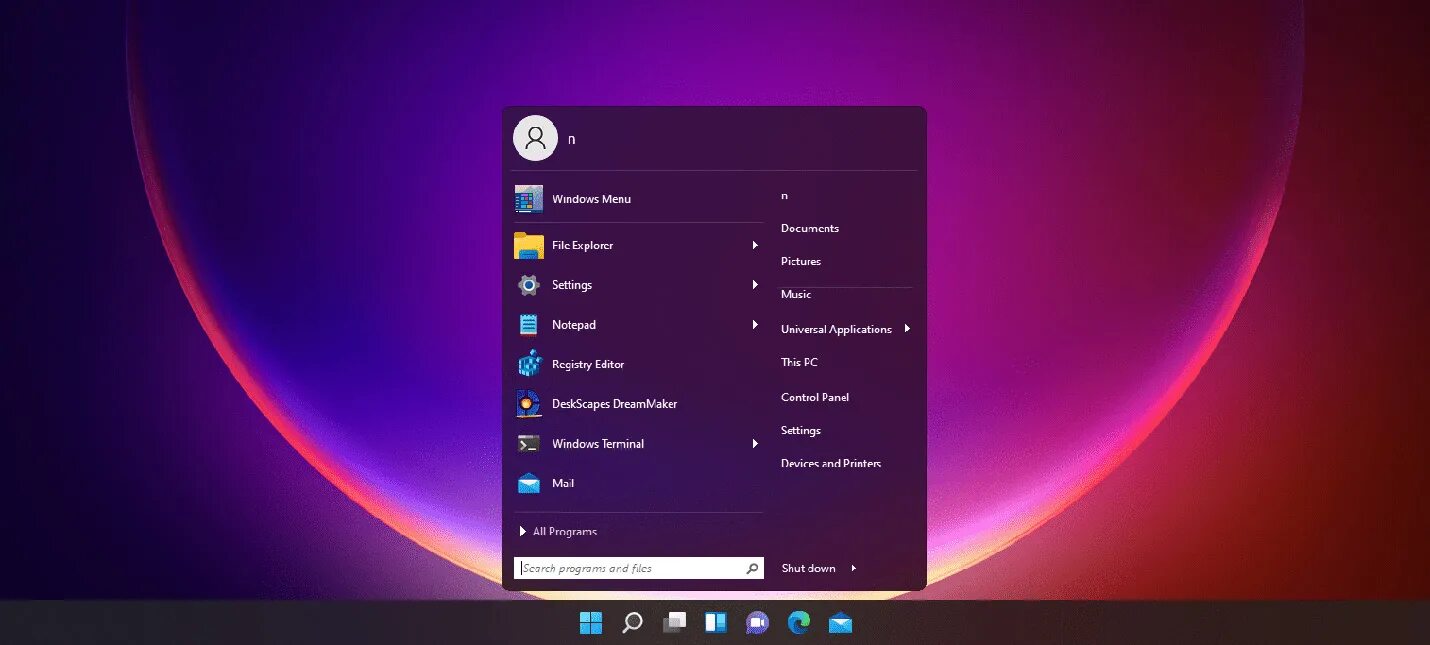Image resolution: width=1430 pixels, height=645 pixels.
Task: Click the 'Windows Terminal' label
Action: click(x=598, y=444)
